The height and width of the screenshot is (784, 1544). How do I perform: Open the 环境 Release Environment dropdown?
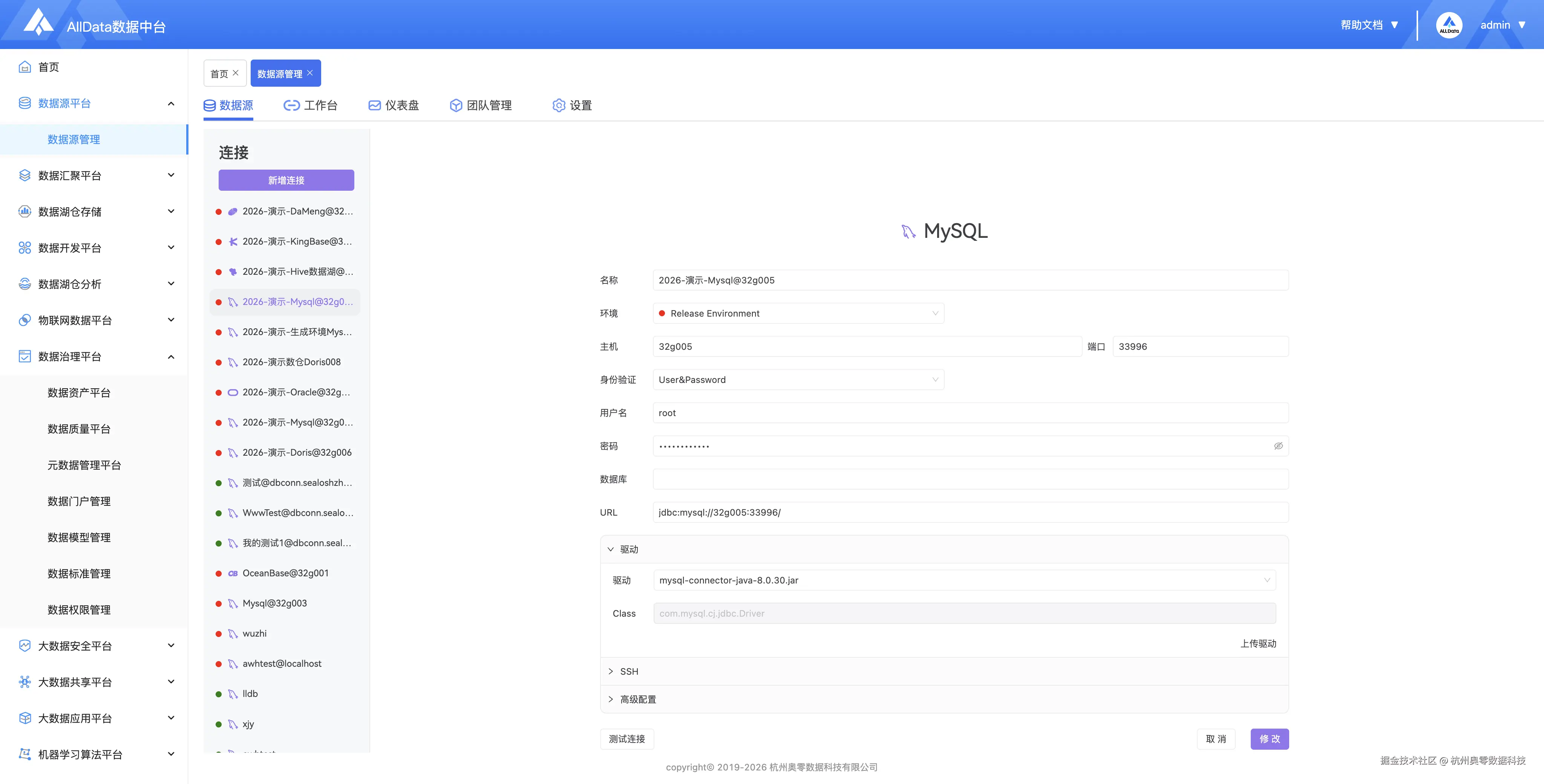pos(798,314)
